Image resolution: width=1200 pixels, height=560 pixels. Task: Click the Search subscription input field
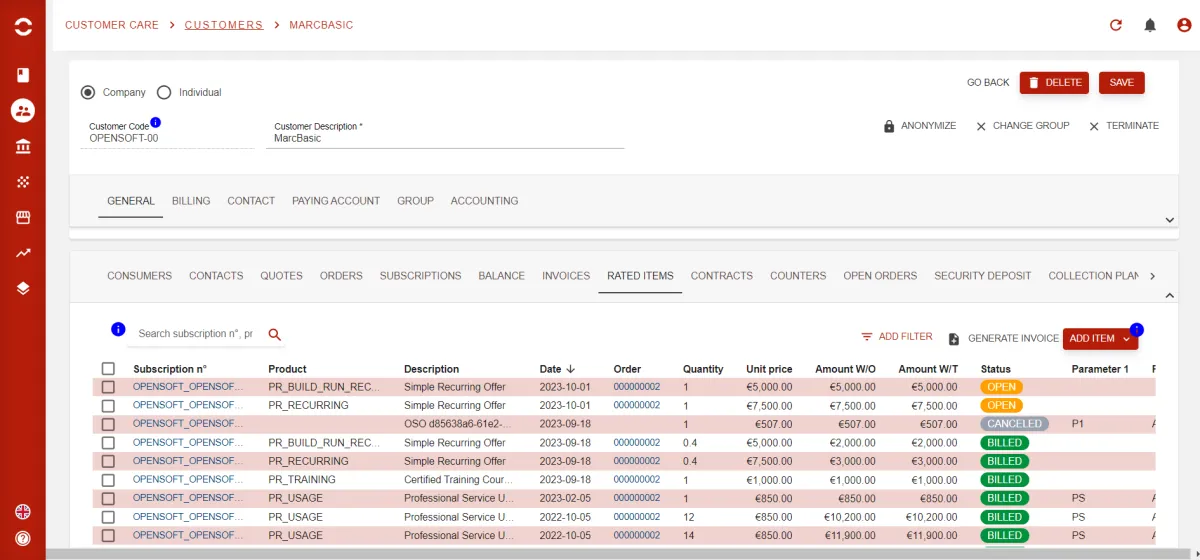coord(195,334)
